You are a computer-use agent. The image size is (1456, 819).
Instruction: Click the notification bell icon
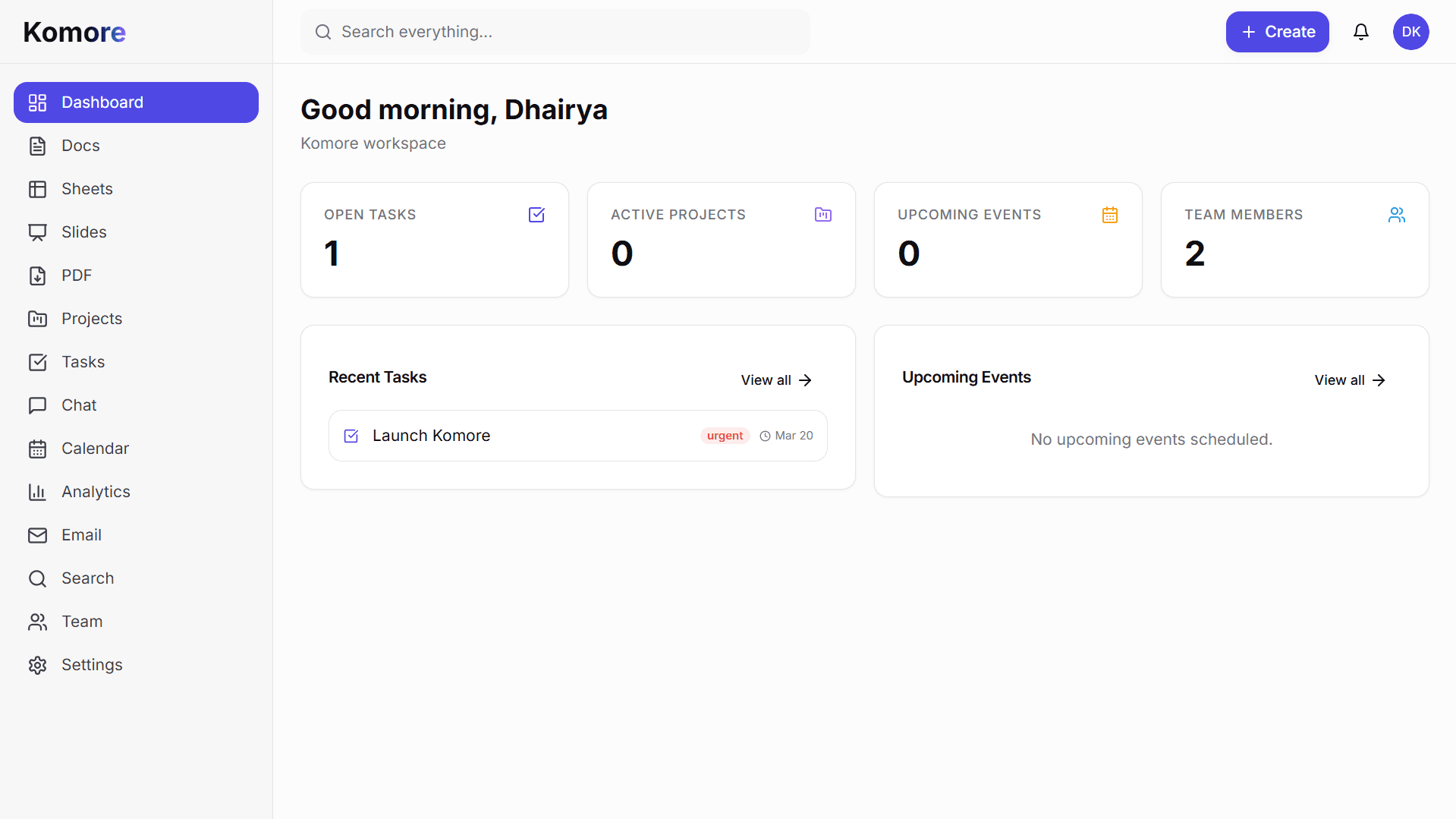pos(1360,31)
